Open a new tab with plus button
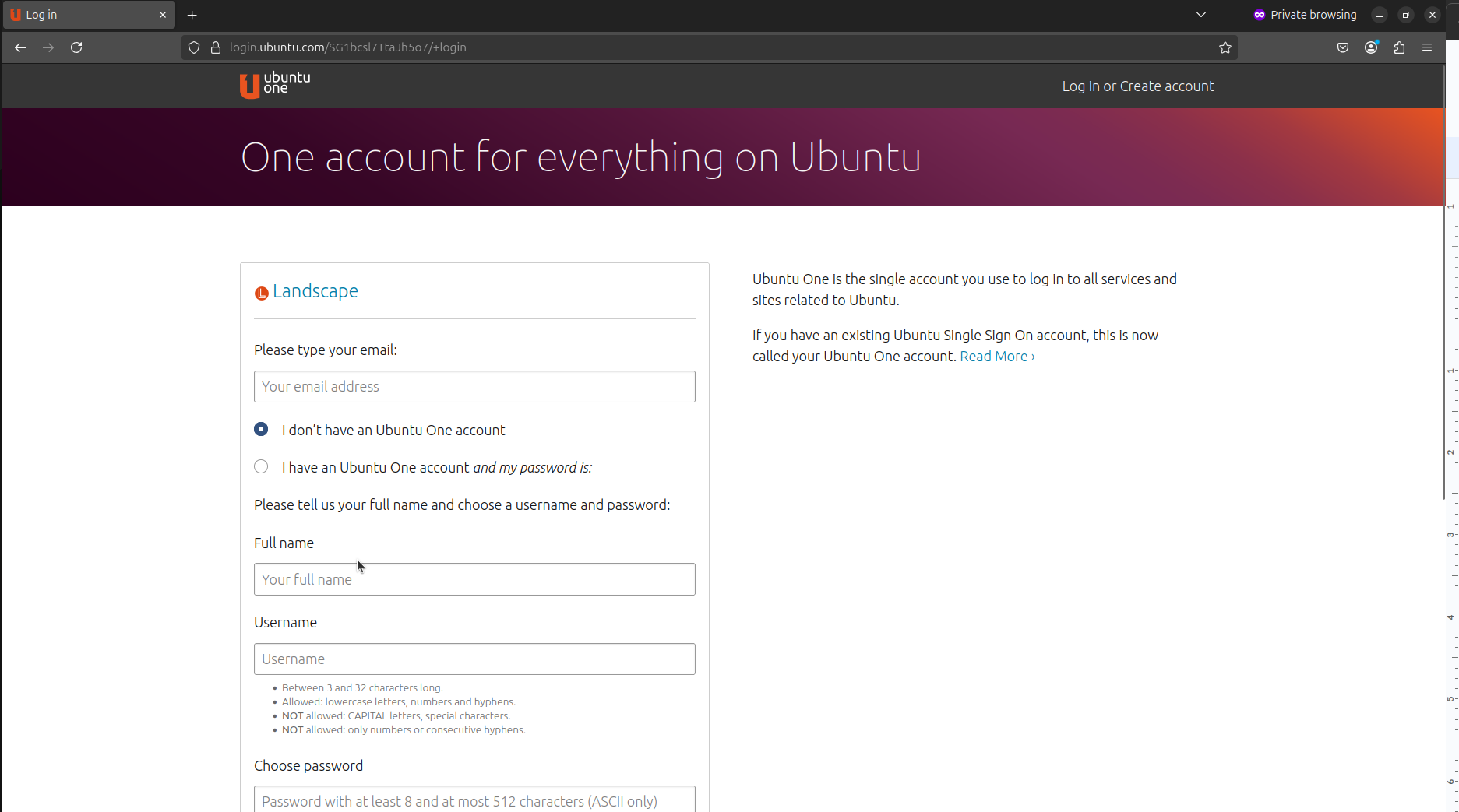Image resolution: width=1459 pixels, height=812 pixels. [192, 15]
